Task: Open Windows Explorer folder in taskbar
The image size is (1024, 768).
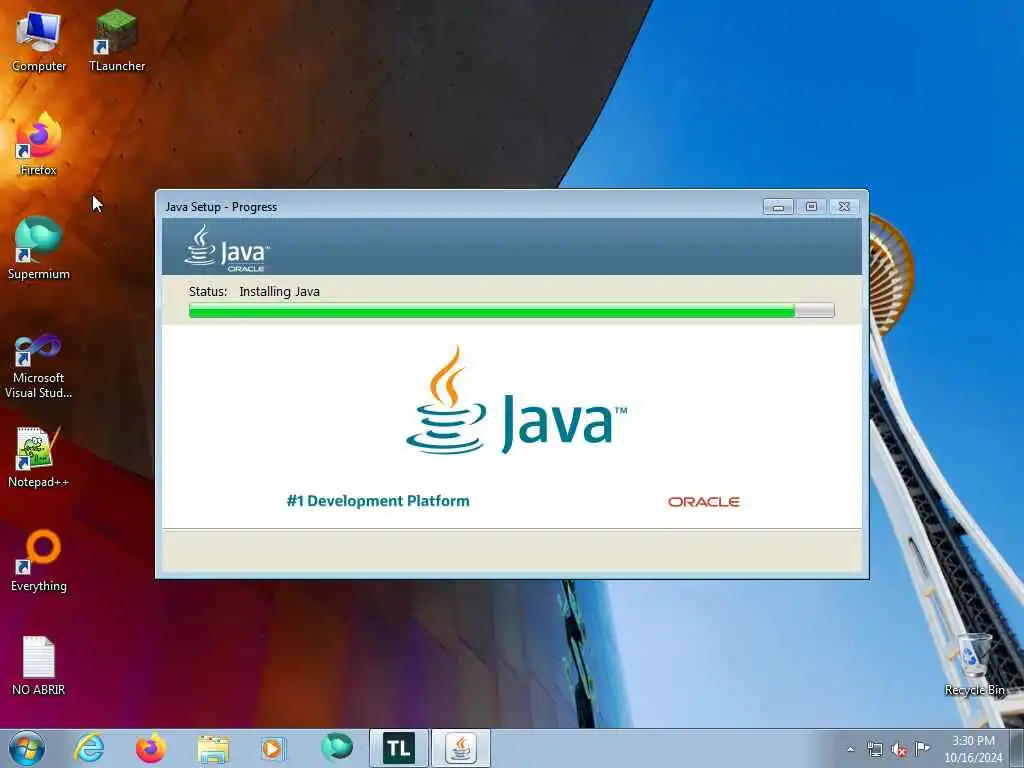Action: tap(213, 748)
